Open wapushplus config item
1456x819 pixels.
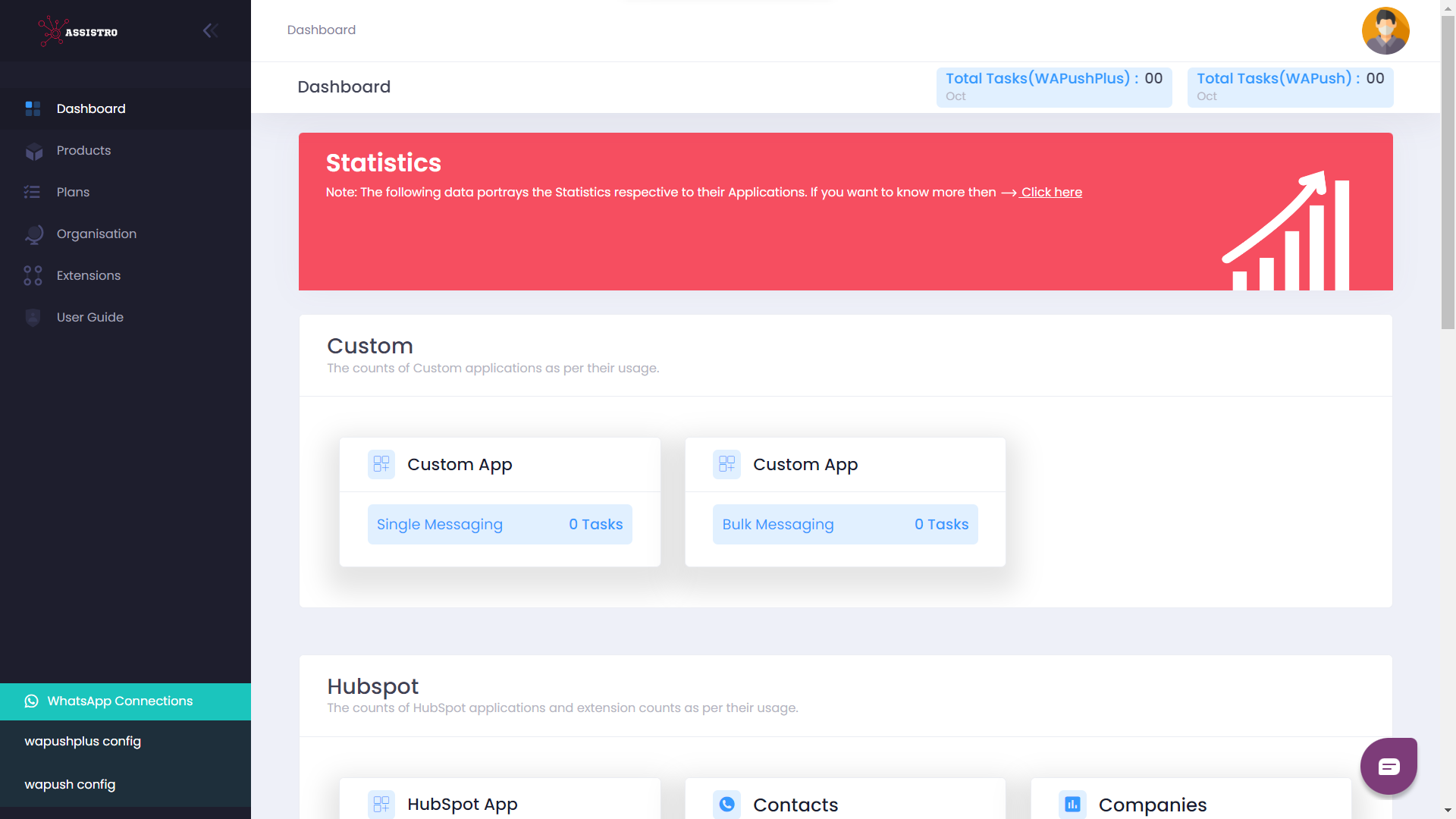click(x=83, y=742)
